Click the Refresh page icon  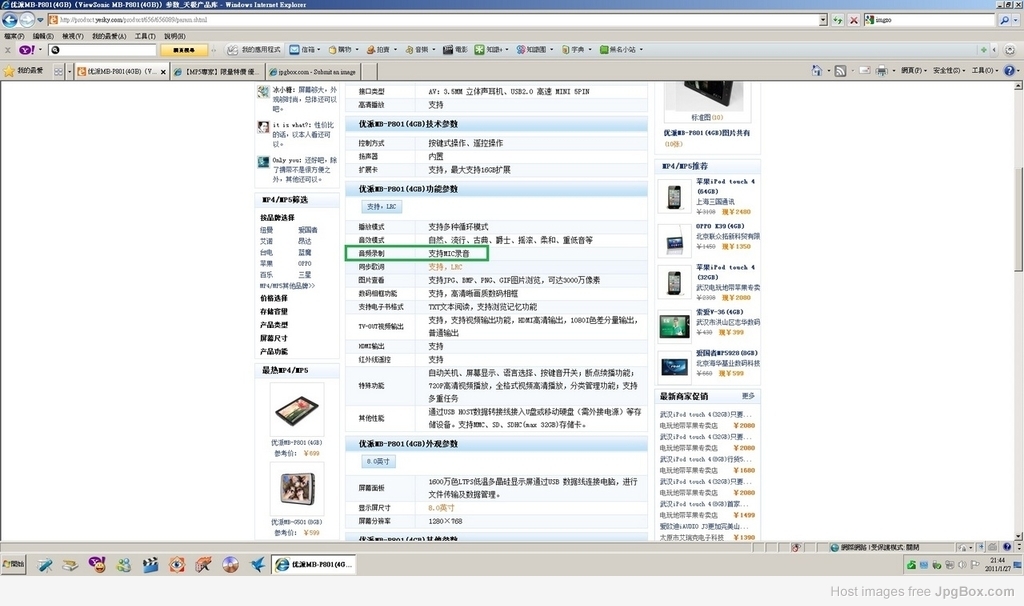[838, 20]
